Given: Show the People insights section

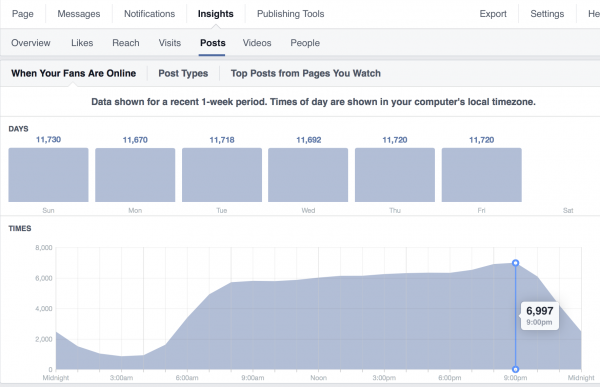Looking at the screenshot, I should 305,43.
